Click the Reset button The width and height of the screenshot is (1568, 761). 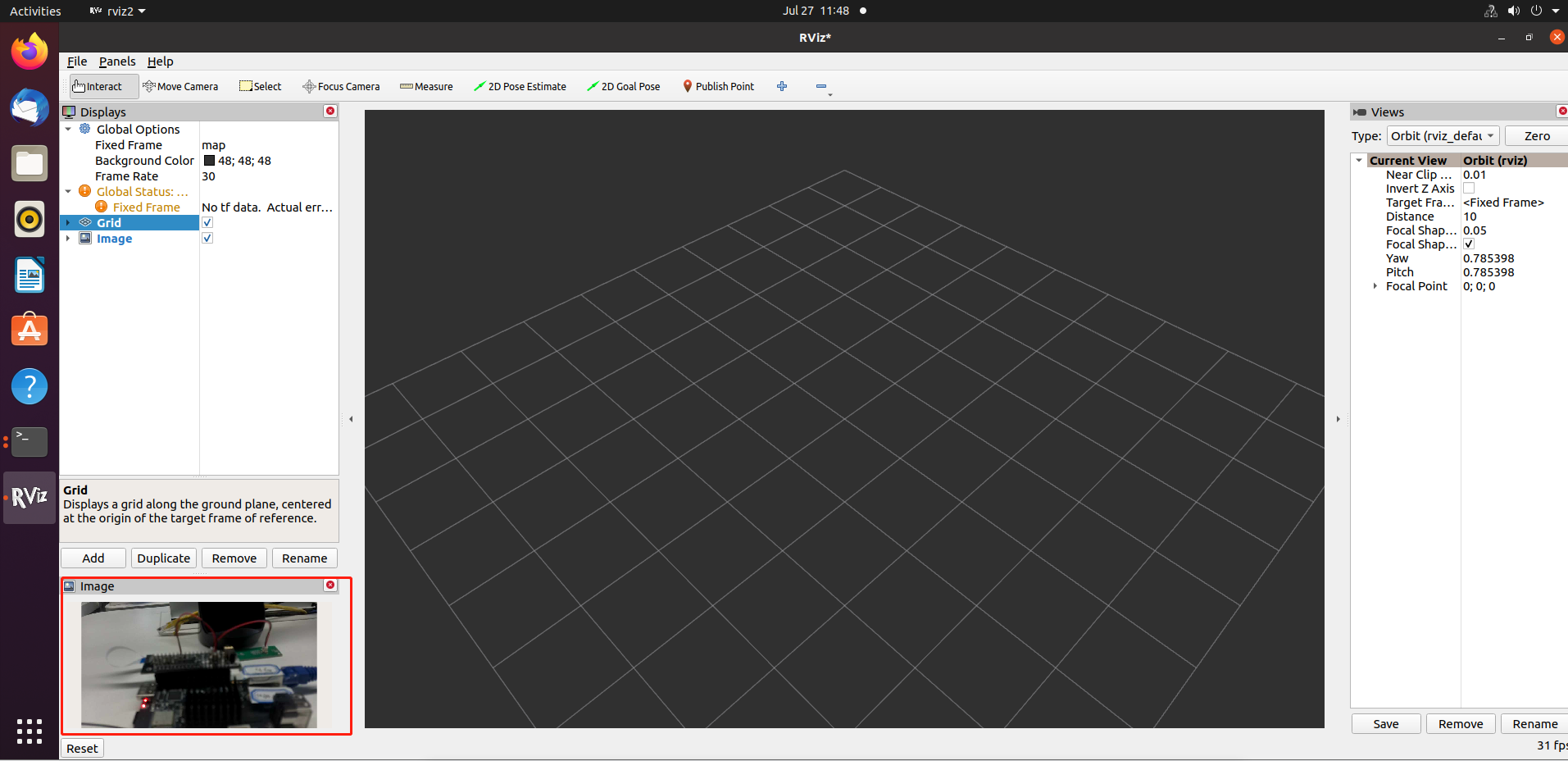[x=82, y=748]
